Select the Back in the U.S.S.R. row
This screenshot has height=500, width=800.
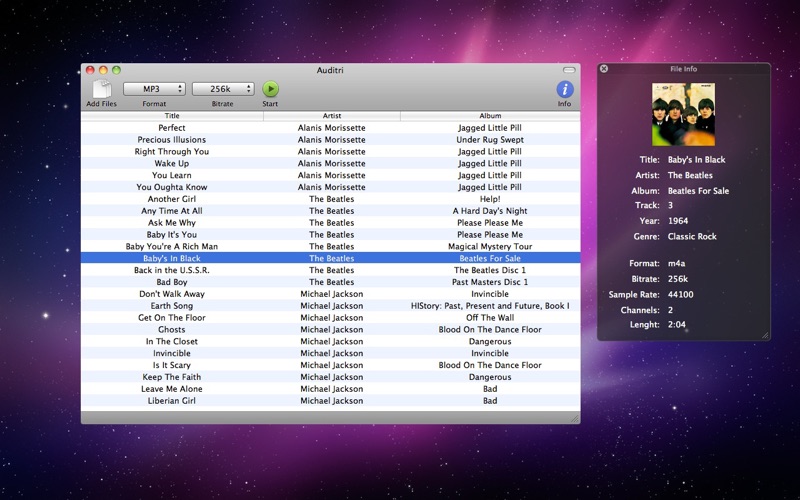[x=331, y=270]
